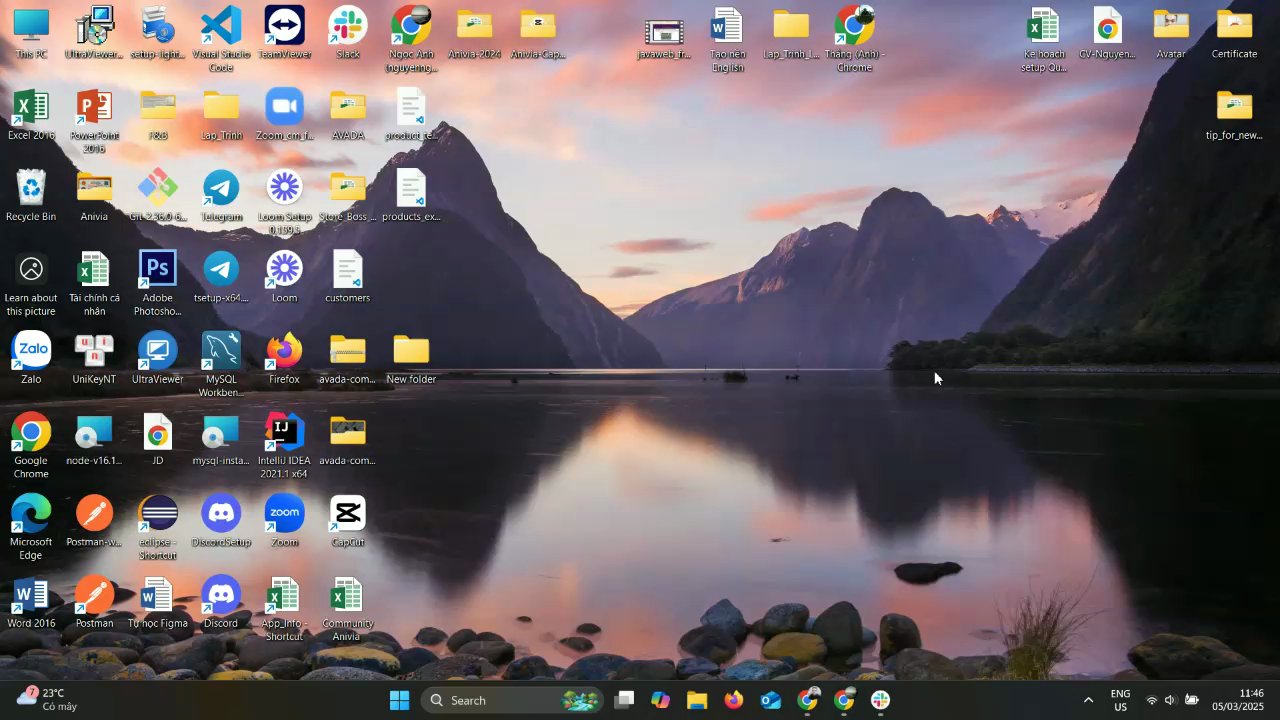Select the Postman desktop icon

point(94,602)
